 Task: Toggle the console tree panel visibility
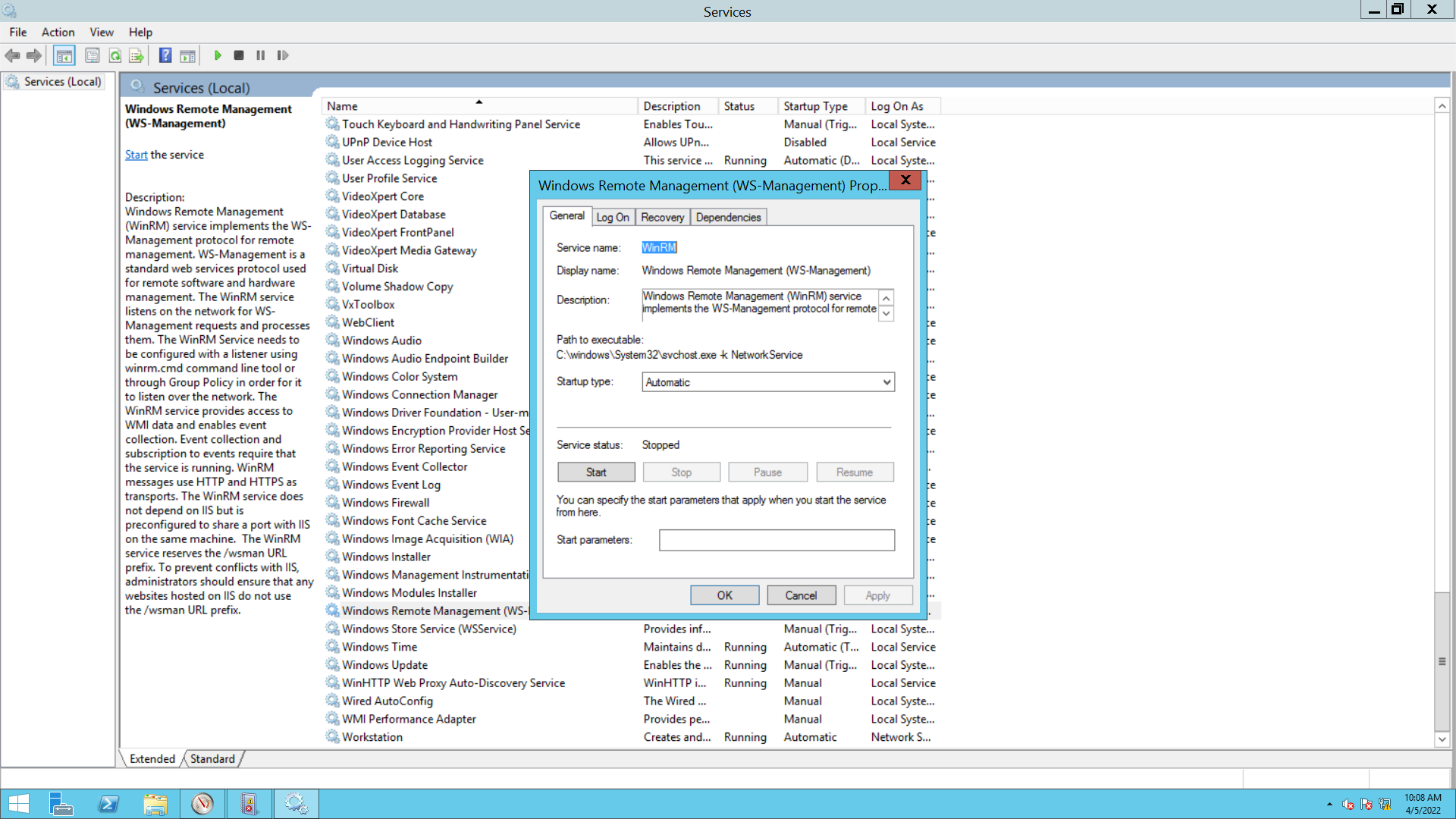coord(64,55)
